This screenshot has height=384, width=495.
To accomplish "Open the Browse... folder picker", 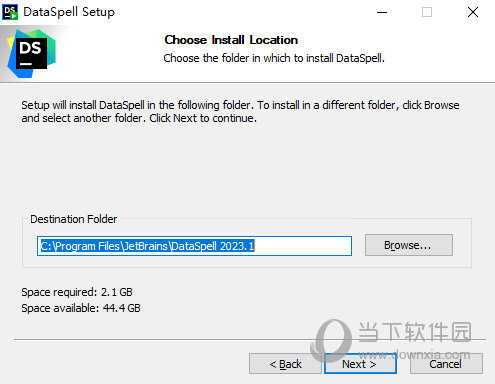I will [x=409, y=245].
